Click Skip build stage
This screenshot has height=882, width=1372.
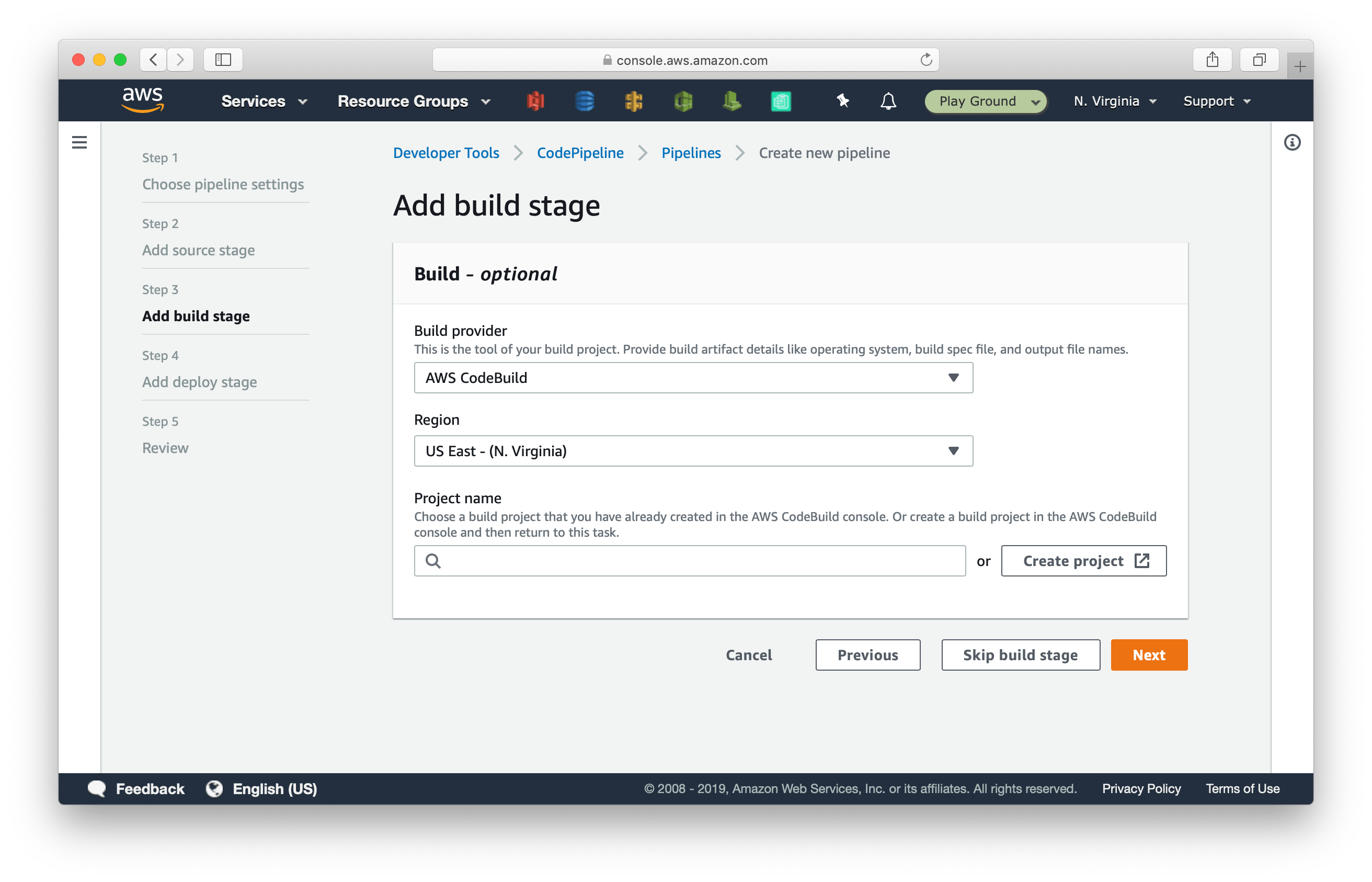click(1020, 654)
